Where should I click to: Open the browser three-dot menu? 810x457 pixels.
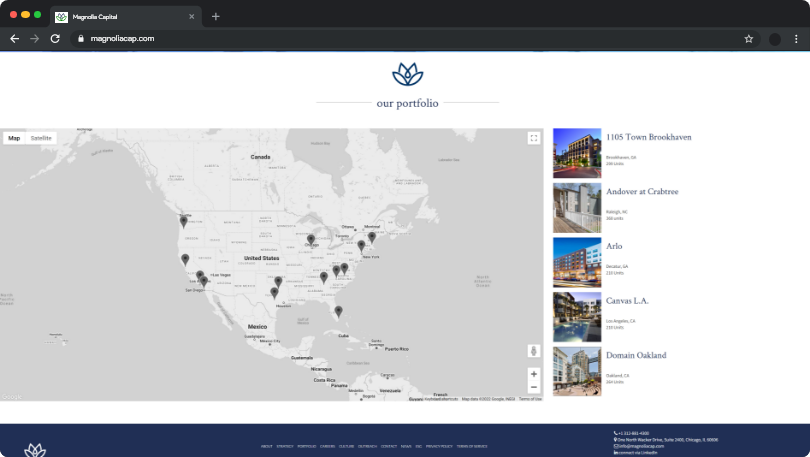pos(796,39)
